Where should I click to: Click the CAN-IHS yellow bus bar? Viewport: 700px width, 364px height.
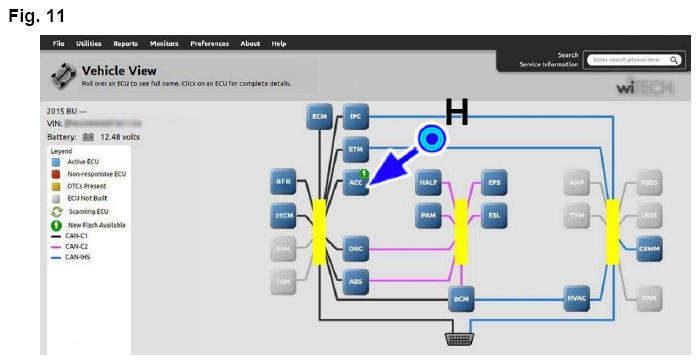pos(612,232)
